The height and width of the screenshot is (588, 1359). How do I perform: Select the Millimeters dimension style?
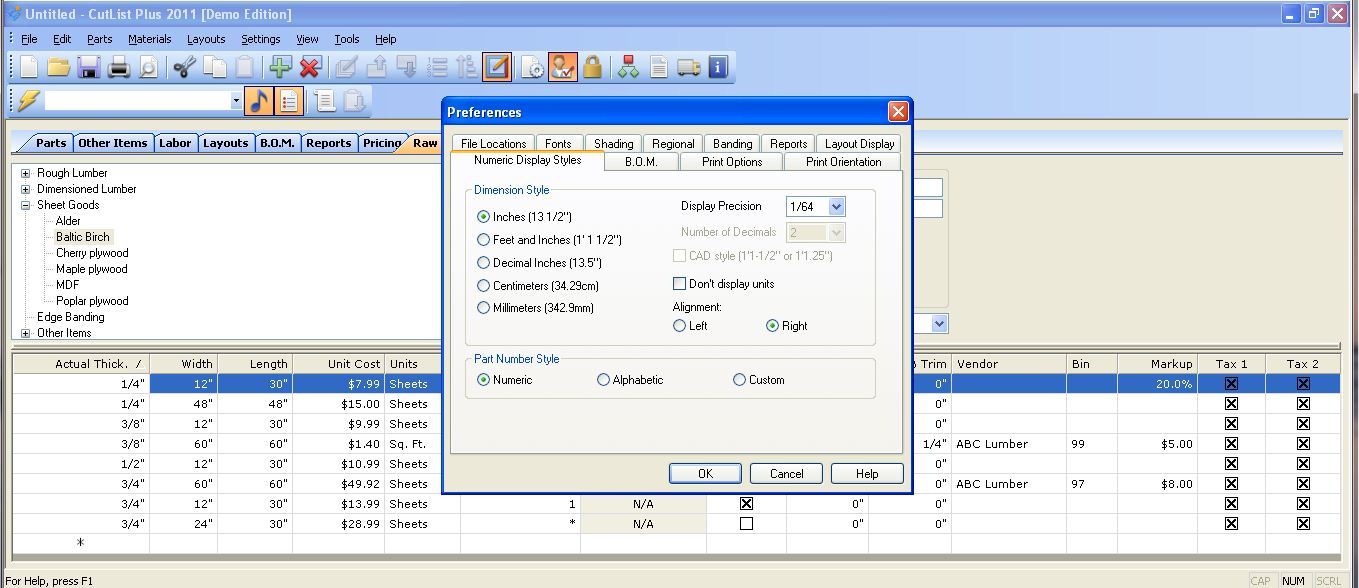click(484, 308)
